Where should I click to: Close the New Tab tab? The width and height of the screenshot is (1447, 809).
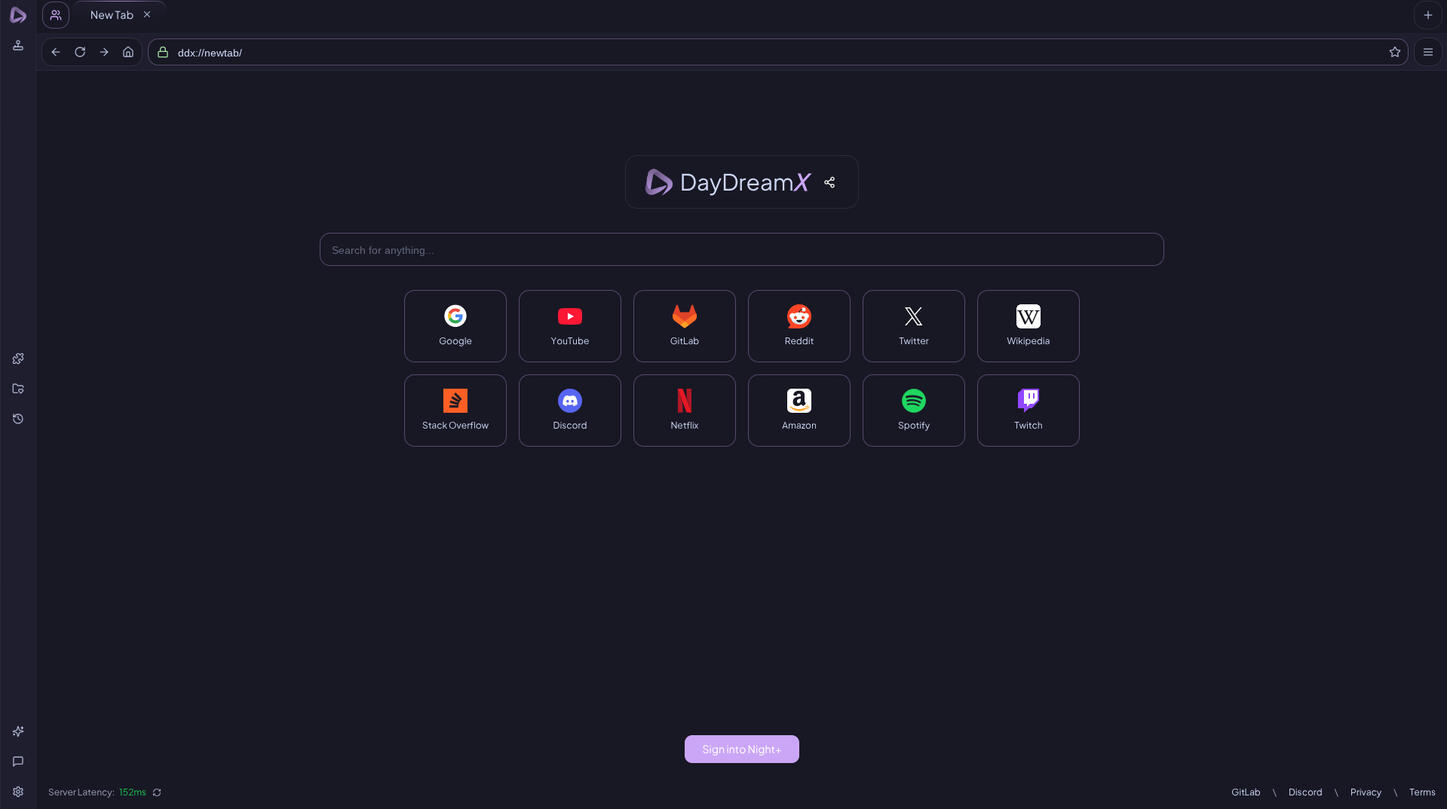[147, 15]
